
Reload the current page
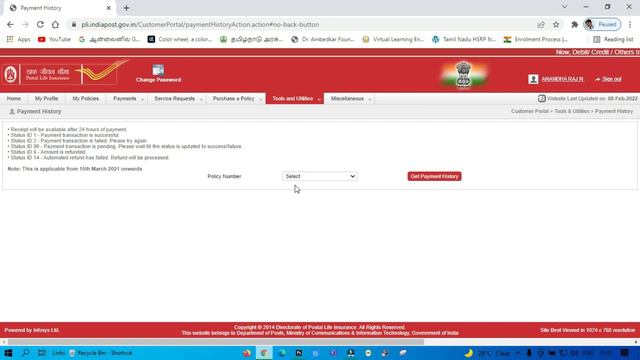coord(40,24)
